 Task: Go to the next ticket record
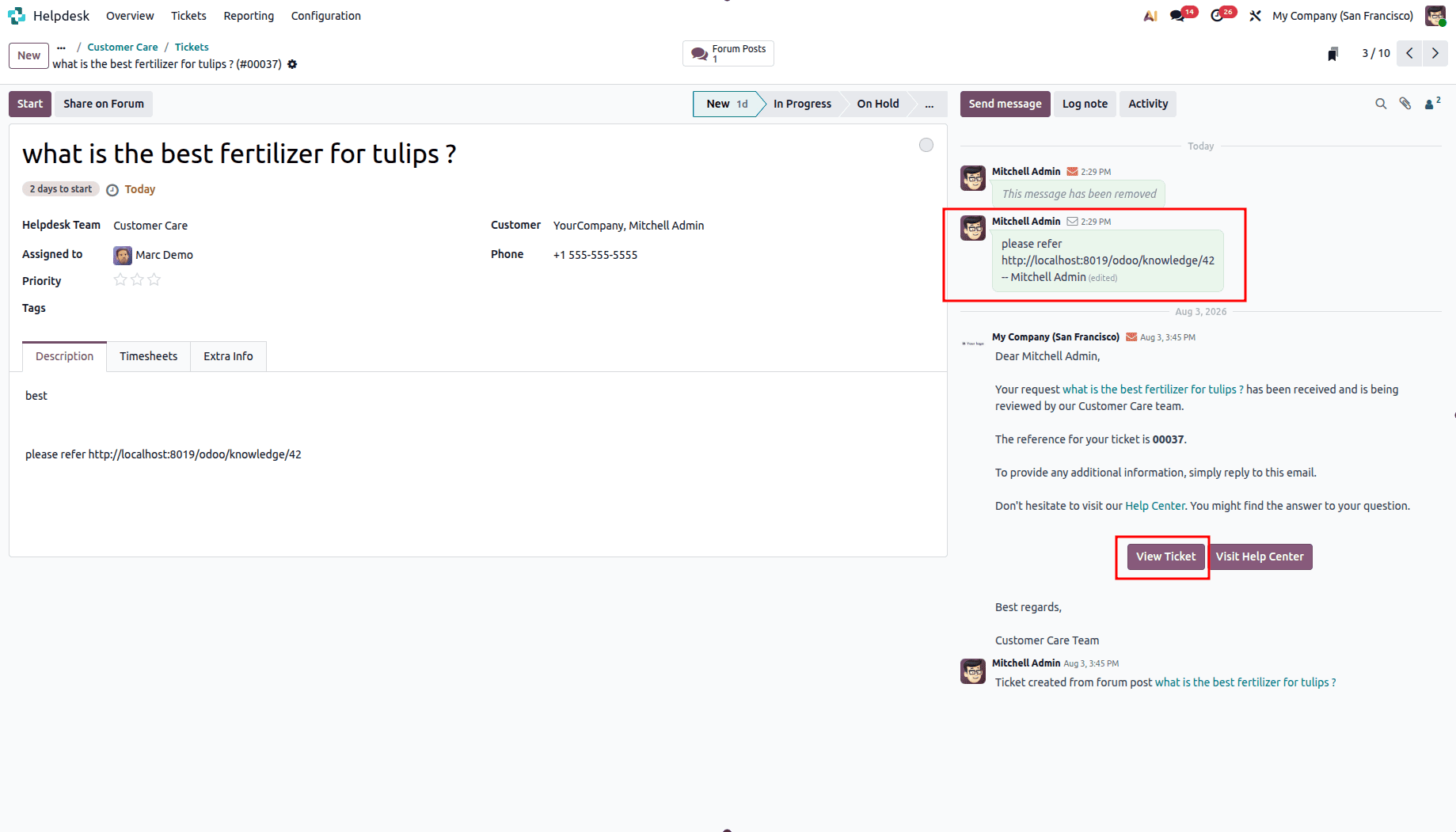click(1435, 53)
